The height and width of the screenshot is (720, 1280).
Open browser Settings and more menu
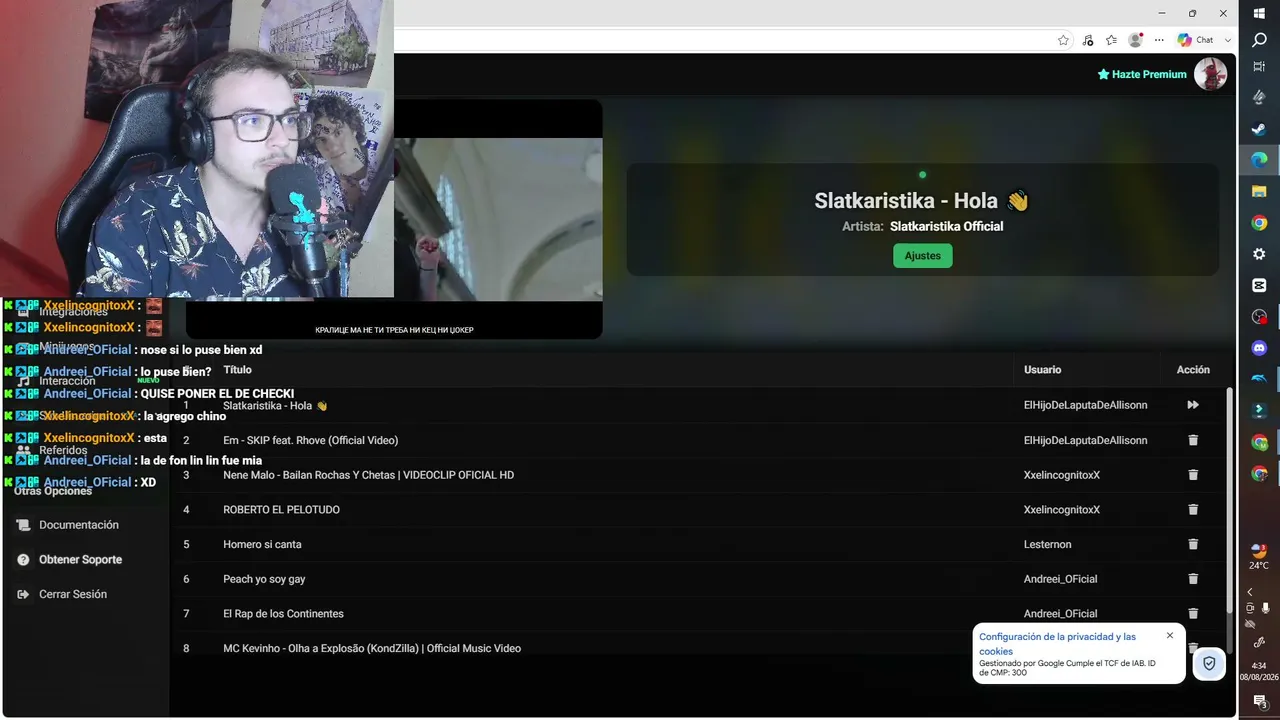click(x=1159, y=40)
